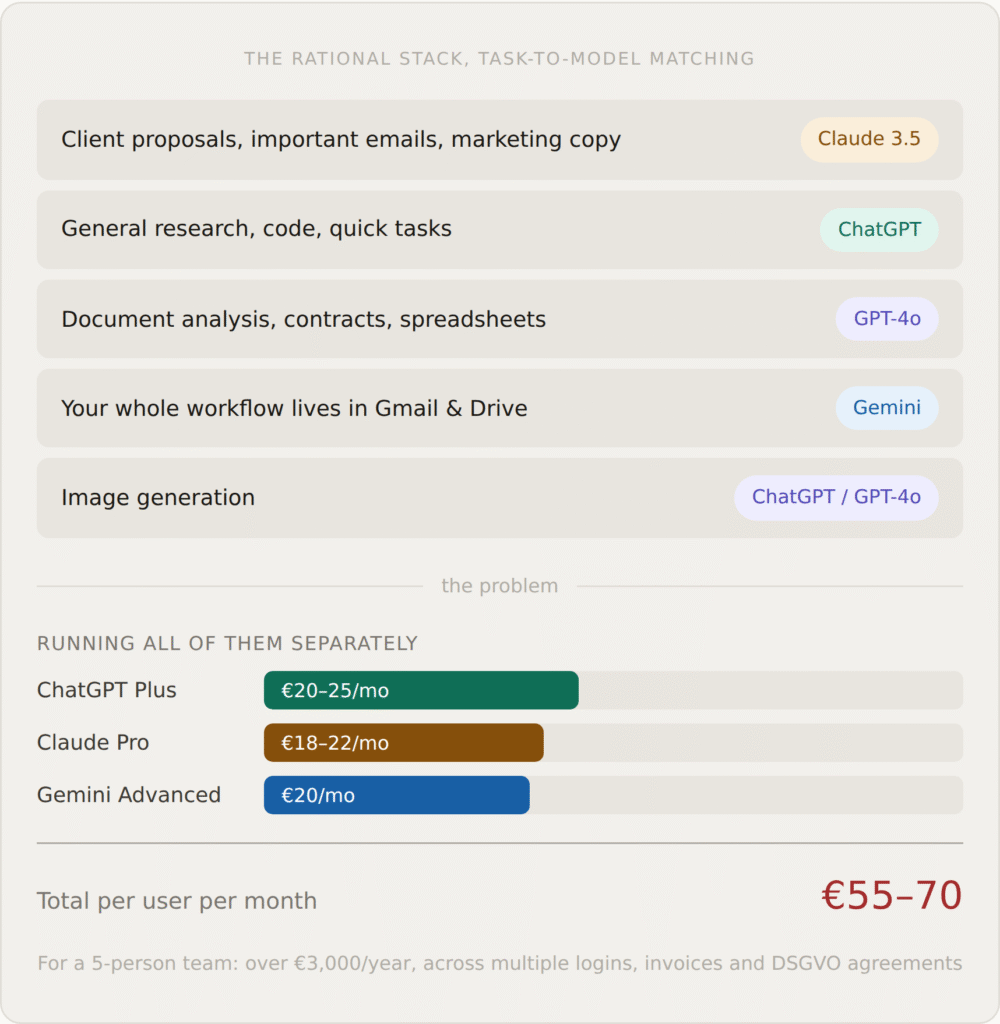1000x1024 pixels.
Task: Click the blue €20/mo Gemini Advanced bar
Action: click(x=396, y=795)
